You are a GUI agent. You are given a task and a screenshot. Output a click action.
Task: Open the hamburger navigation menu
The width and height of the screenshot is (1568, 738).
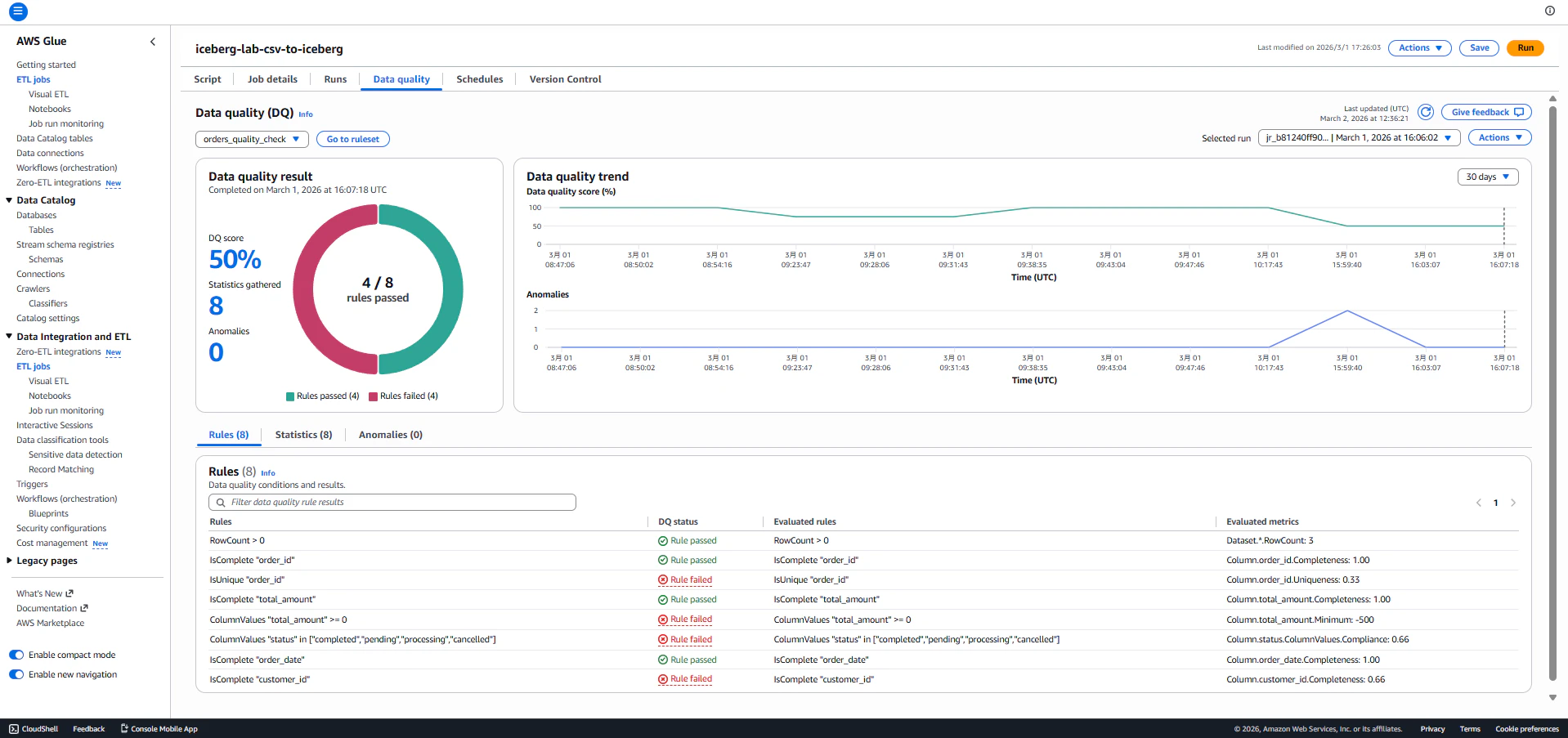18,11
